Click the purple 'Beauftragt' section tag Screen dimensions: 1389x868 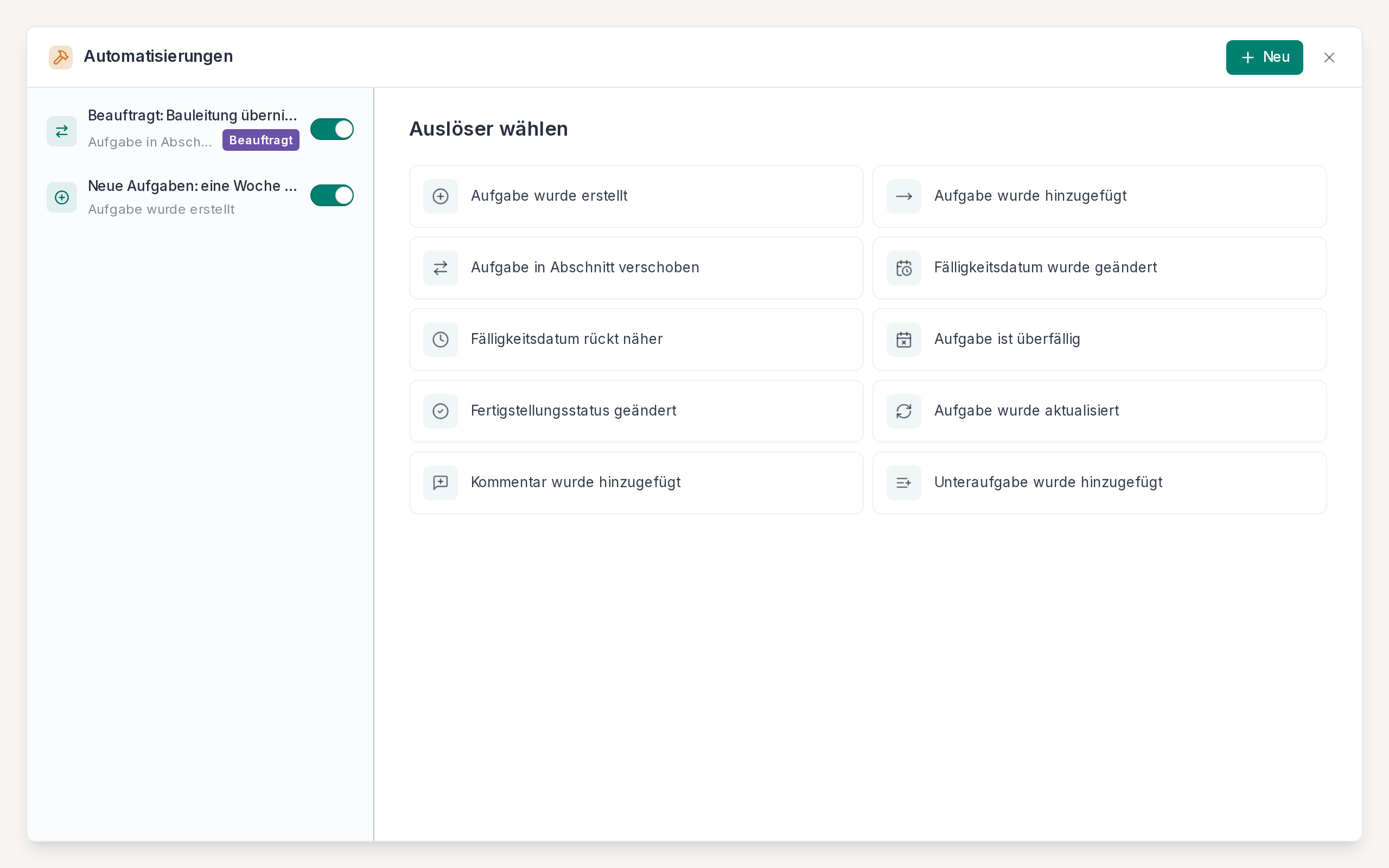[x=261, y=140]
